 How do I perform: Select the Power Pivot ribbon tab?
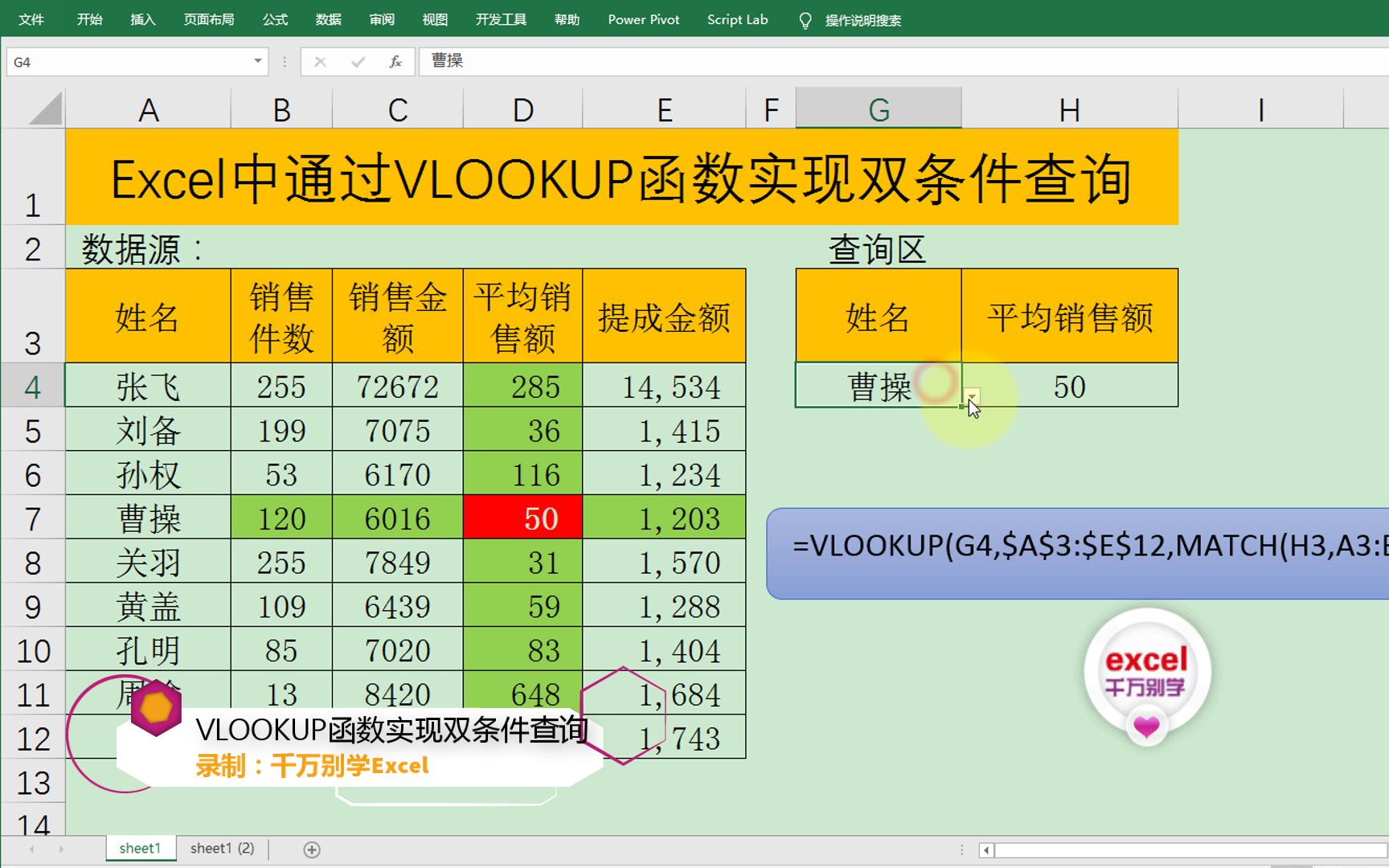pyautogui.click(x=643, y=19)
